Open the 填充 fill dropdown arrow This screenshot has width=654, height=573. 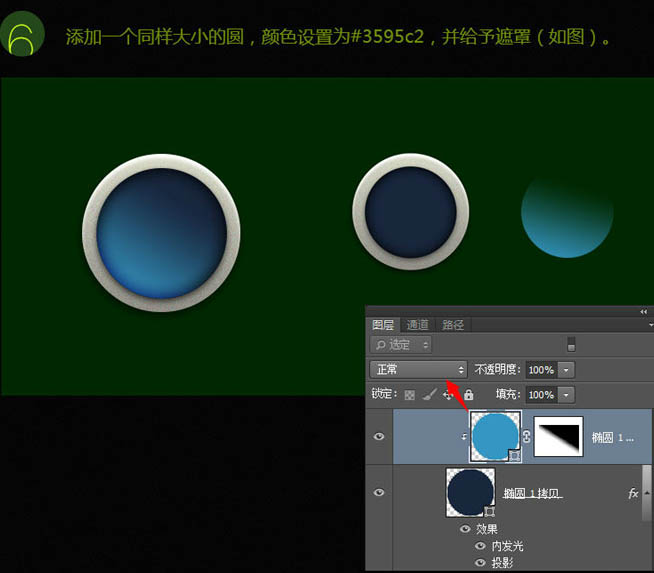567,395
